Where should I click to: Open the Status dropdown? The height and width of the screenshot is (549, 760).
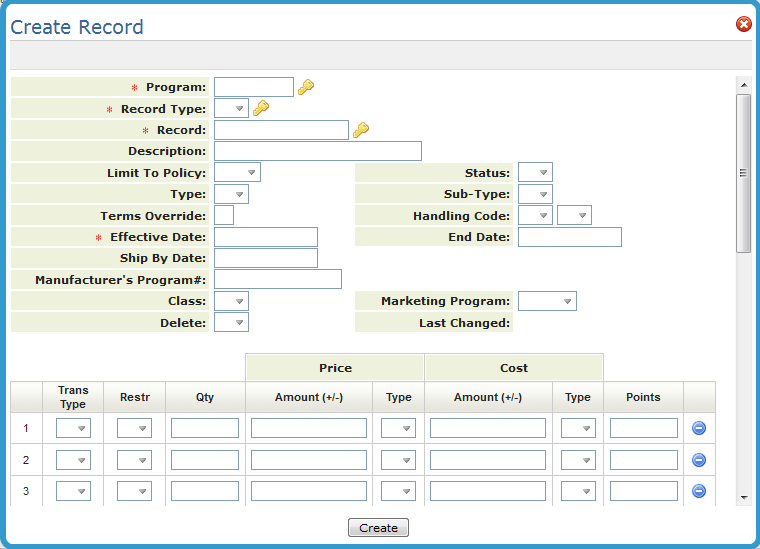[535, 173]
